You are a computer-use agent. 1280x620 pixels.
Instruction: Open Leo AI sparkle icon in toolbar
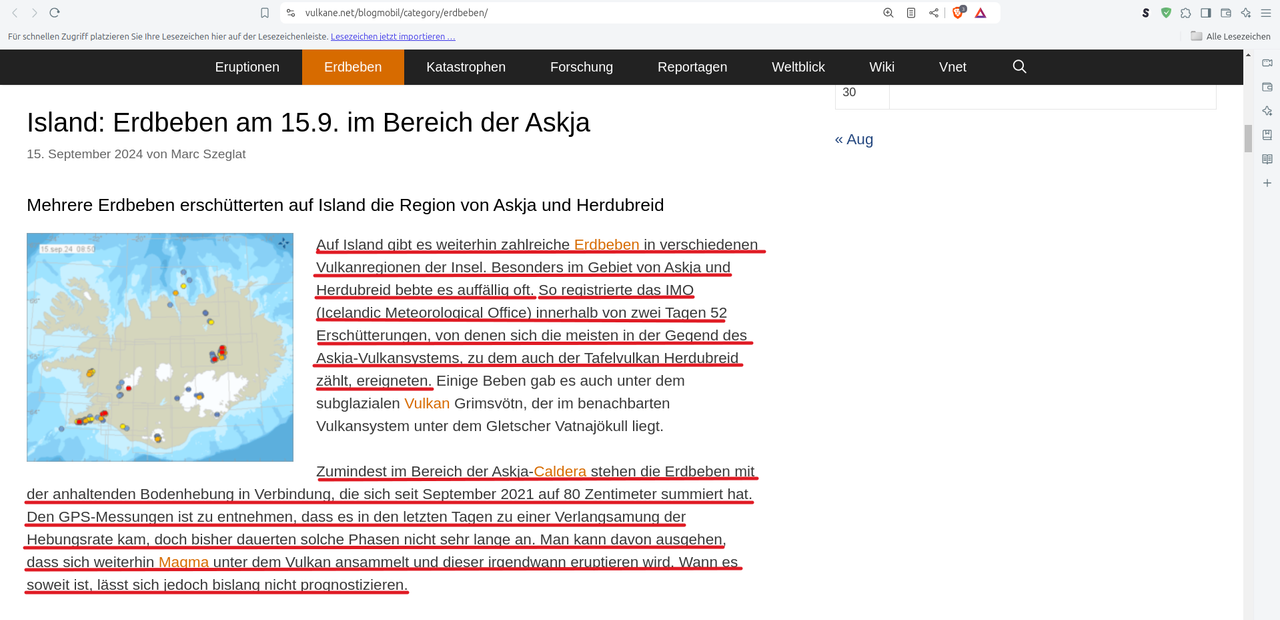[x=1246, y=13]
